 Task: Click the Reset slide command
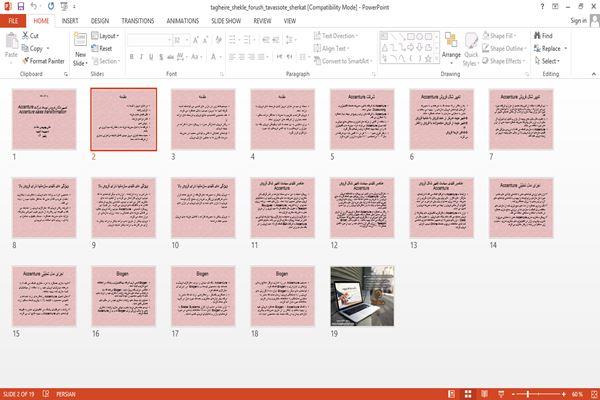click(102, 48)
